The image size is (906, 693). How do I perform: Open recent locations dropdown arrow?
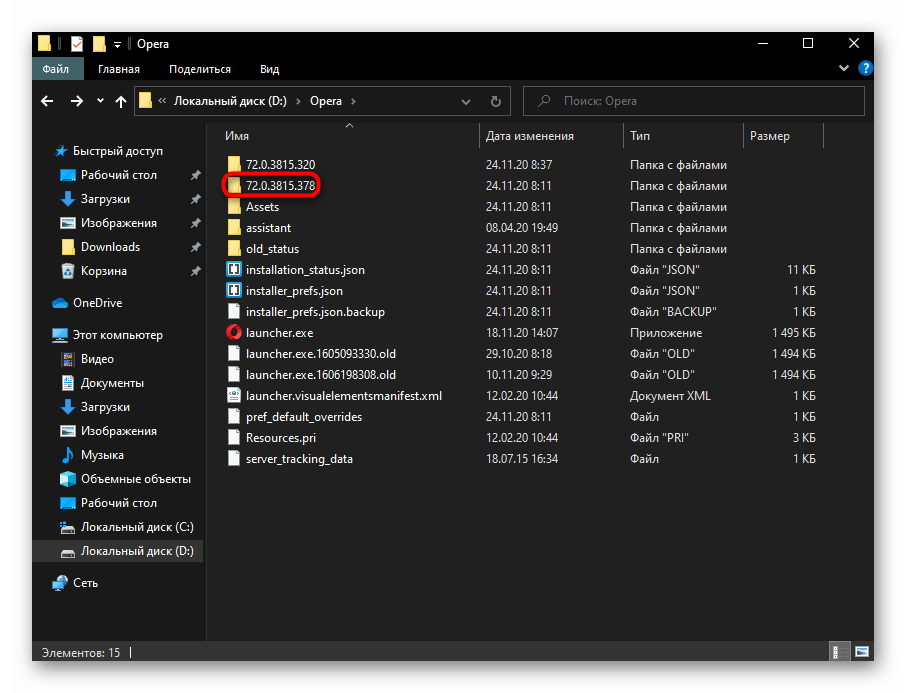click(x=100, y=101)
